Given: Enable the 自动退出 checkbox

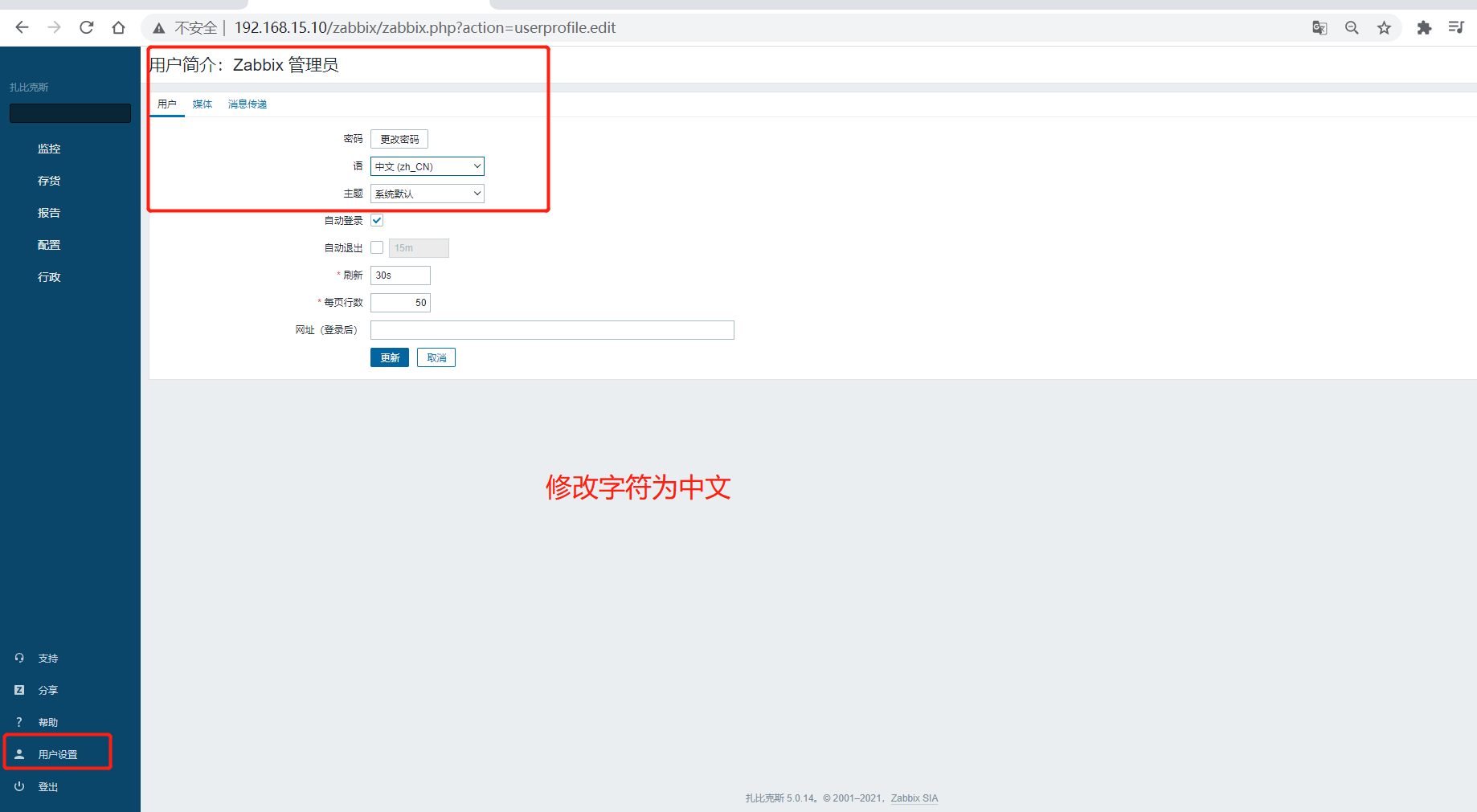Looking at the screenshot, I should point(377,247).
